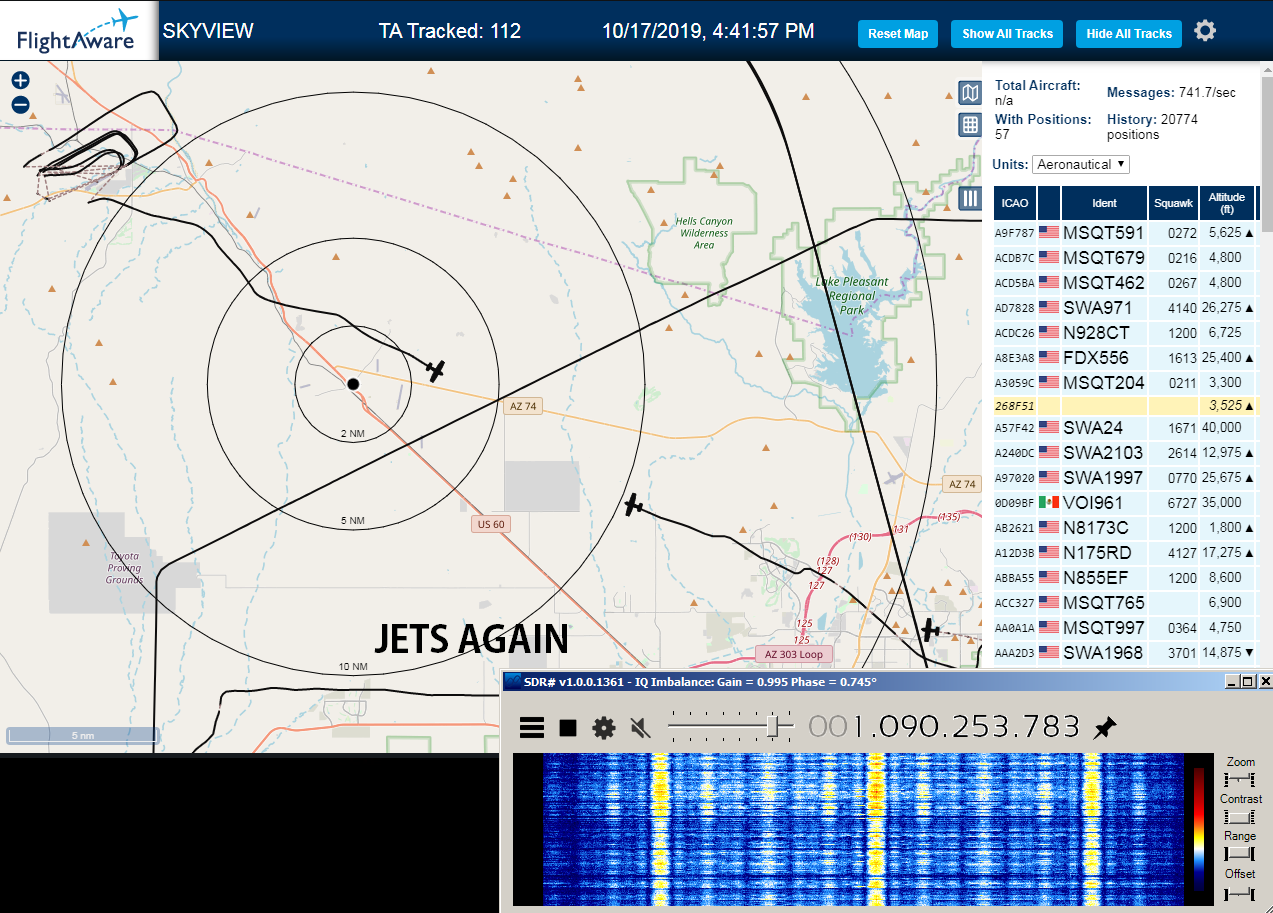Adjust the SDR# Contrast slider

1239,817
